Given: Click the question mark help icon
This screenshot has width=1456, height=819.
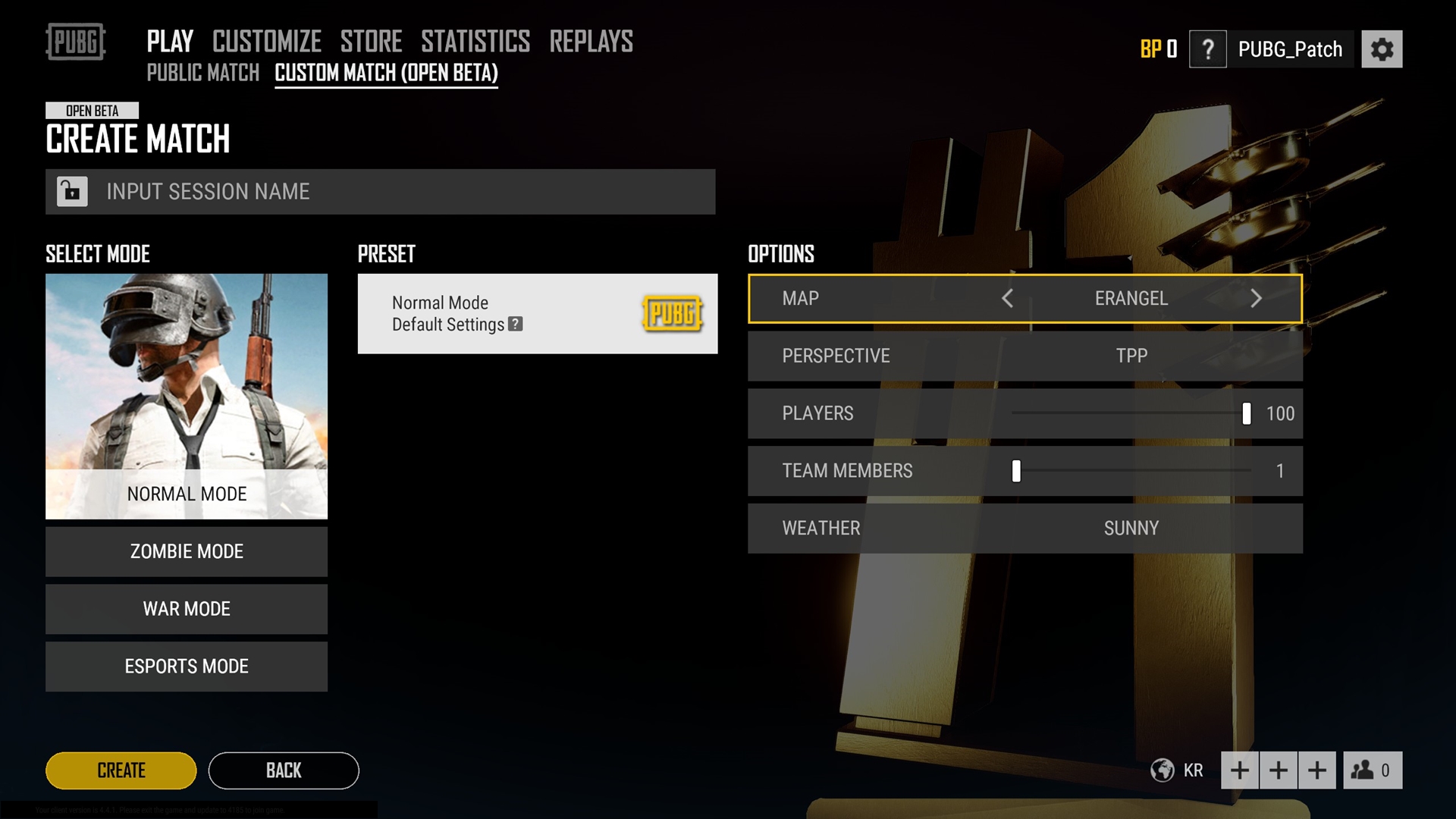Looking at the screenshot, I should point(1207,48).
